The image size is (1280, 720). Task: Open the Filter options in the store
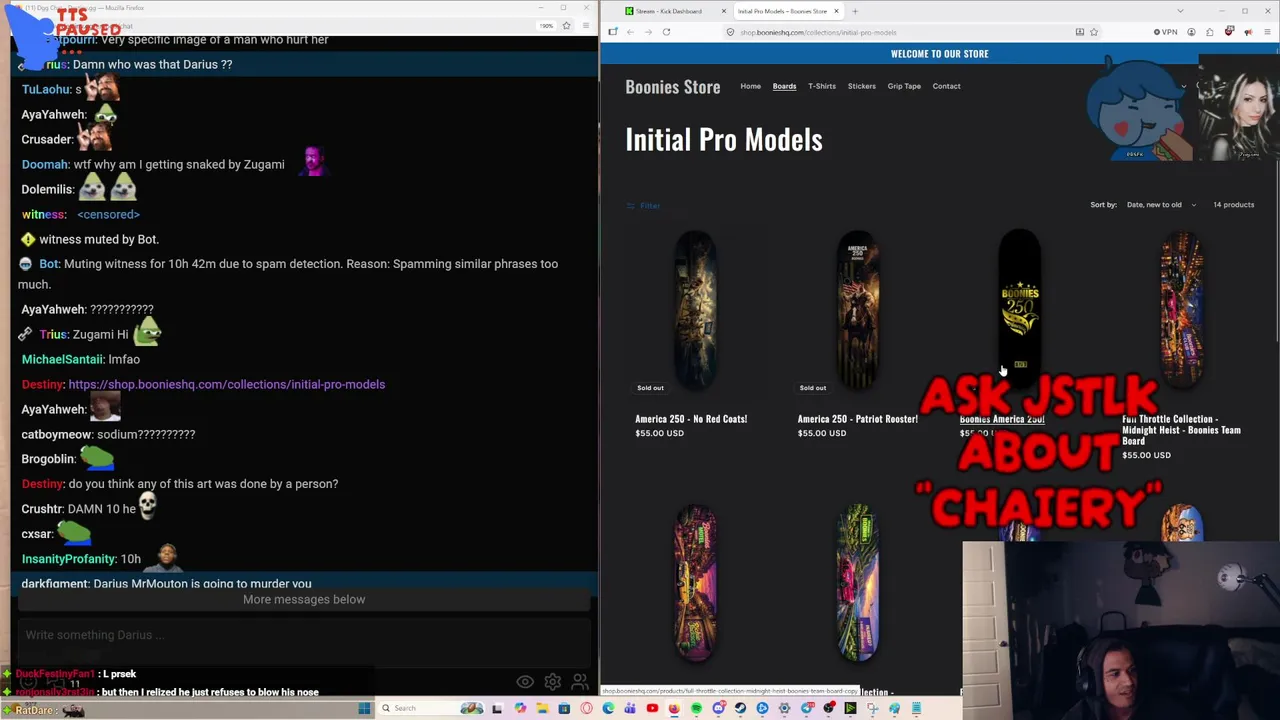pos(643,206)
